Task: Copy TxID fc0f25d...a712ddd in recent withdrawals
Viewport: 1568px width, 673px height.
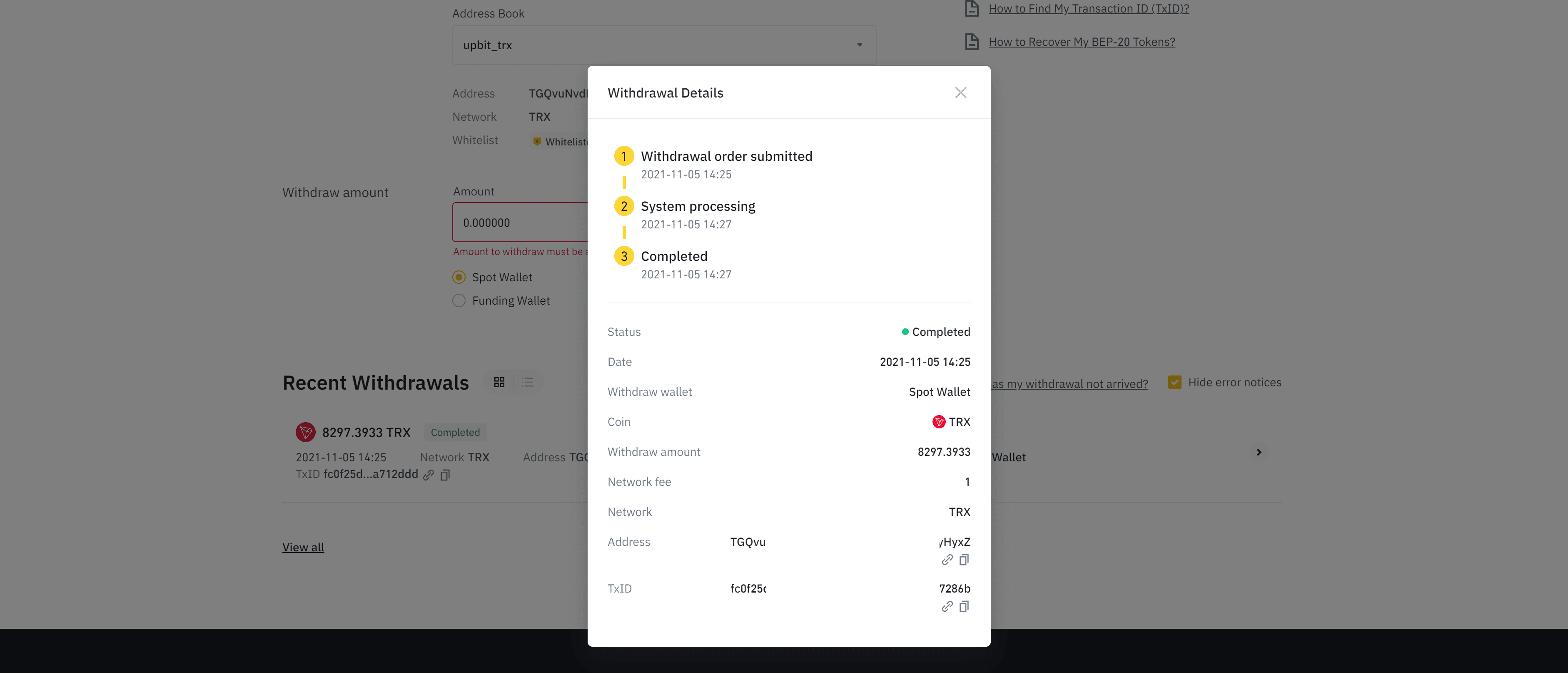Action: [445, 475]
